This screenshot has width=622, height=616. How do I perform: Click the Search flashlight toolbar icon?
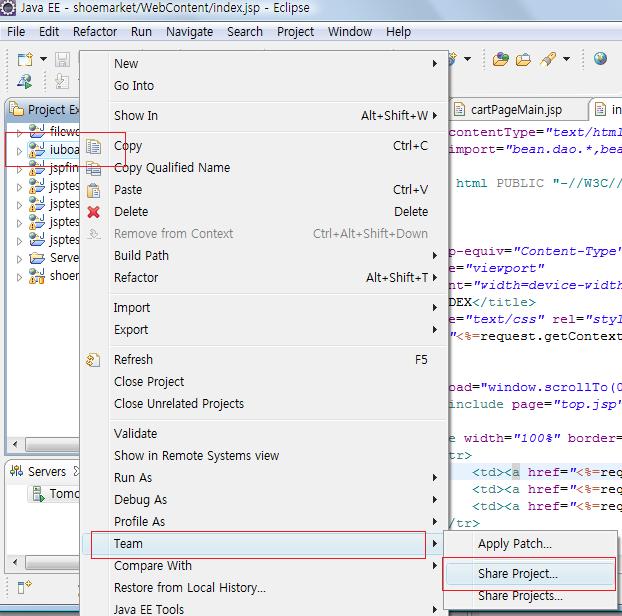tap(548, 59)
